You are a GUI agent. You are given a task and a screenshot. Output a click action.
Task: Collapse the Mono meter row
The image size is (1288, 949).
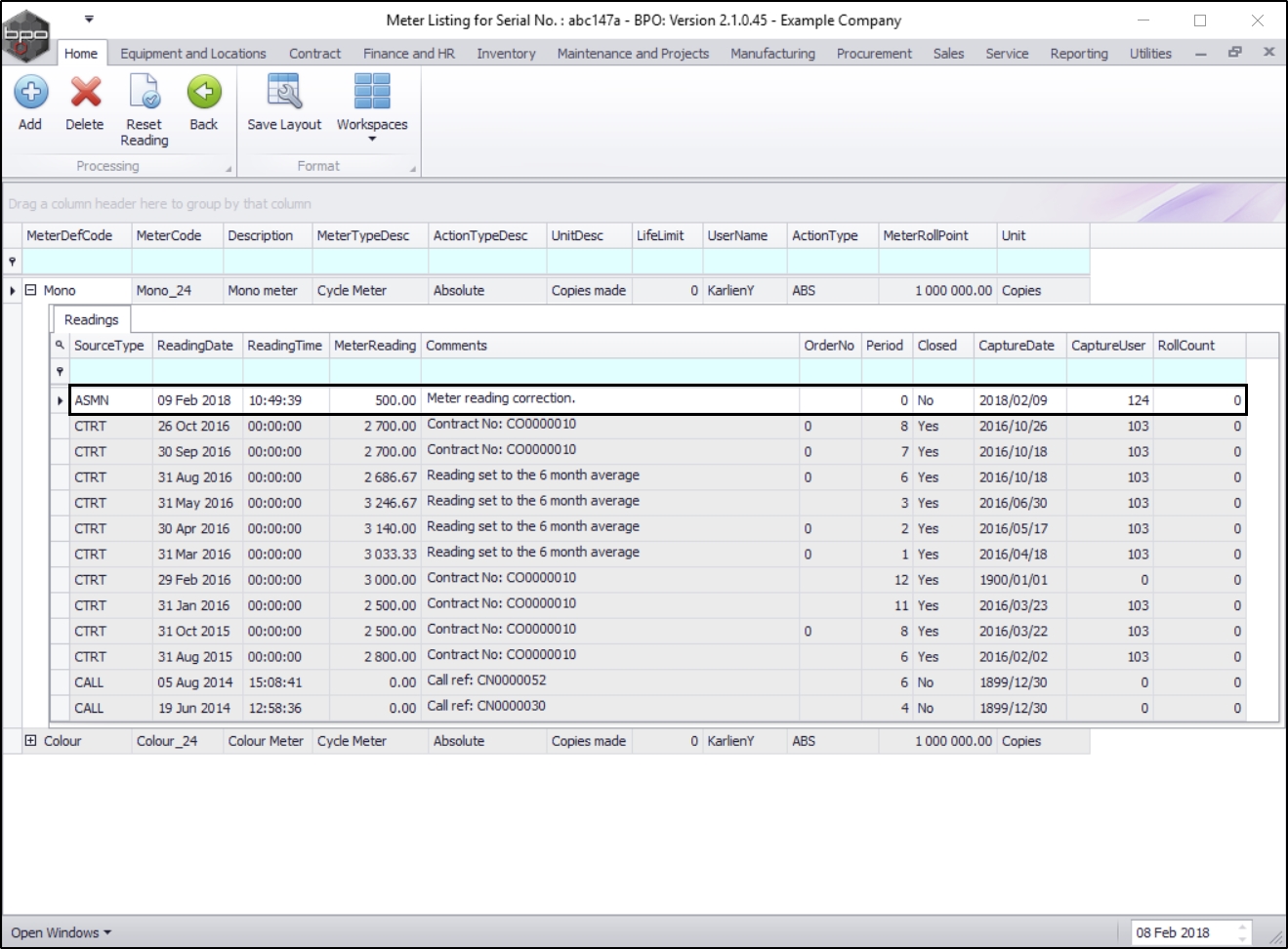[30, 290]
